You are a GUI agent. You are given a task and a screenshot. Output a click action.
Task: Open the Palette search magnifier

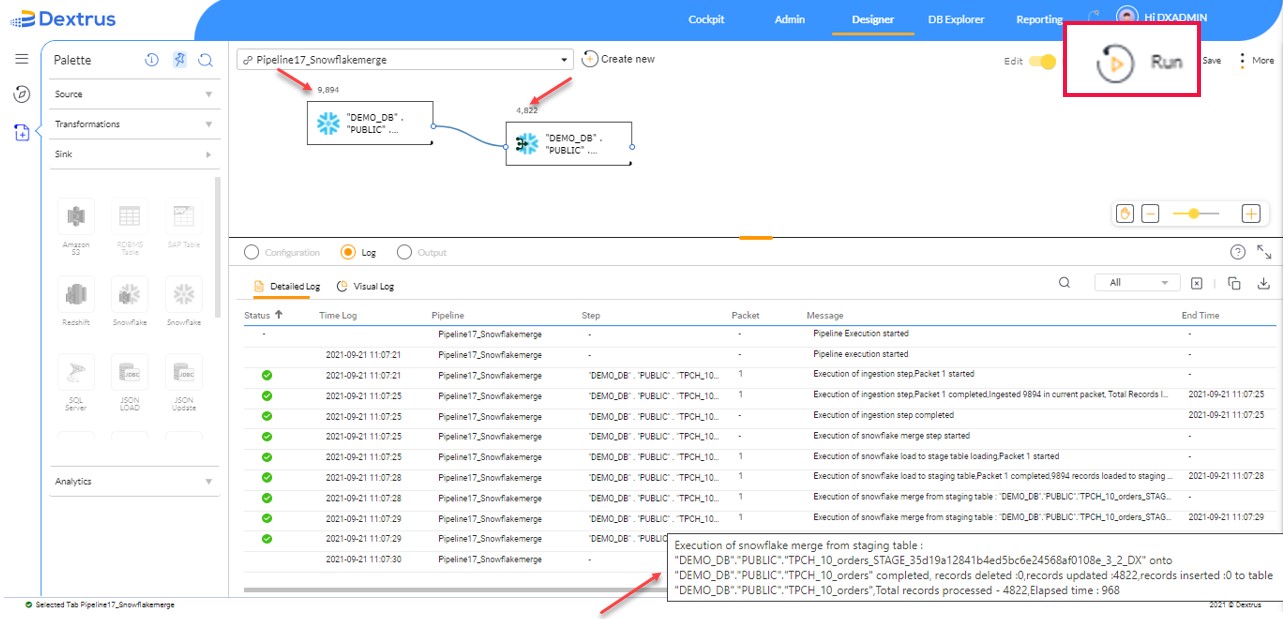pyautogui.click(x=206, y=60)
